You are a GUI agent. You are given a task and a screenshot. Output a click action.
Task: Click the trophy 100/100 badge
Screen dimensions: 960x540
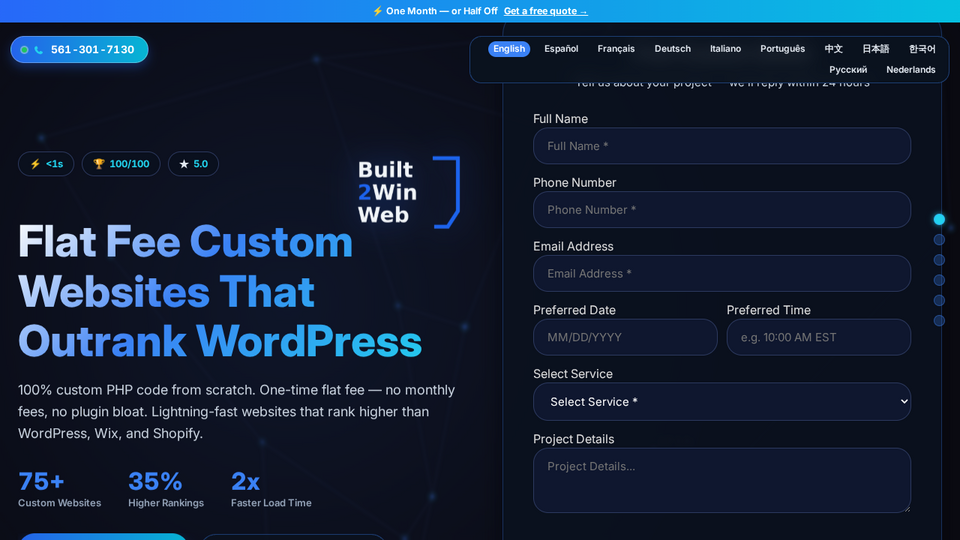pos(121,164)
